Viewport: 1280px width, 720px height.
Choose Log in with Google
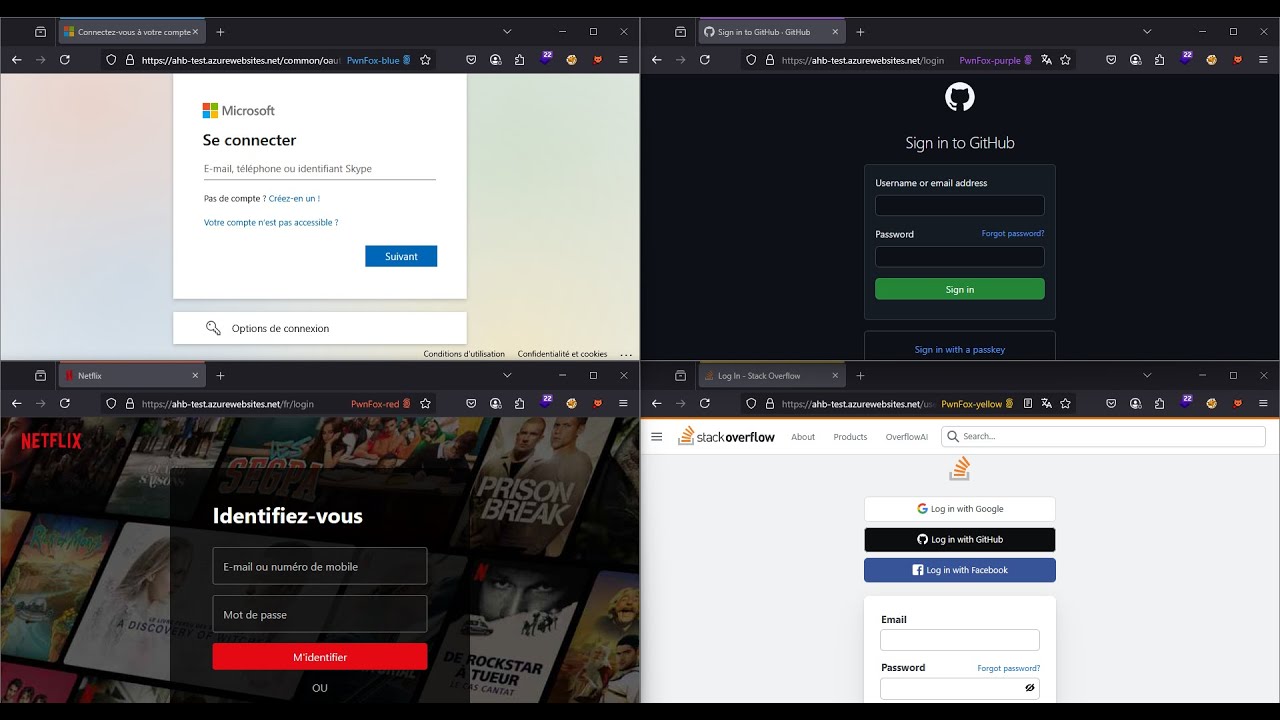(x=960, y=509)
